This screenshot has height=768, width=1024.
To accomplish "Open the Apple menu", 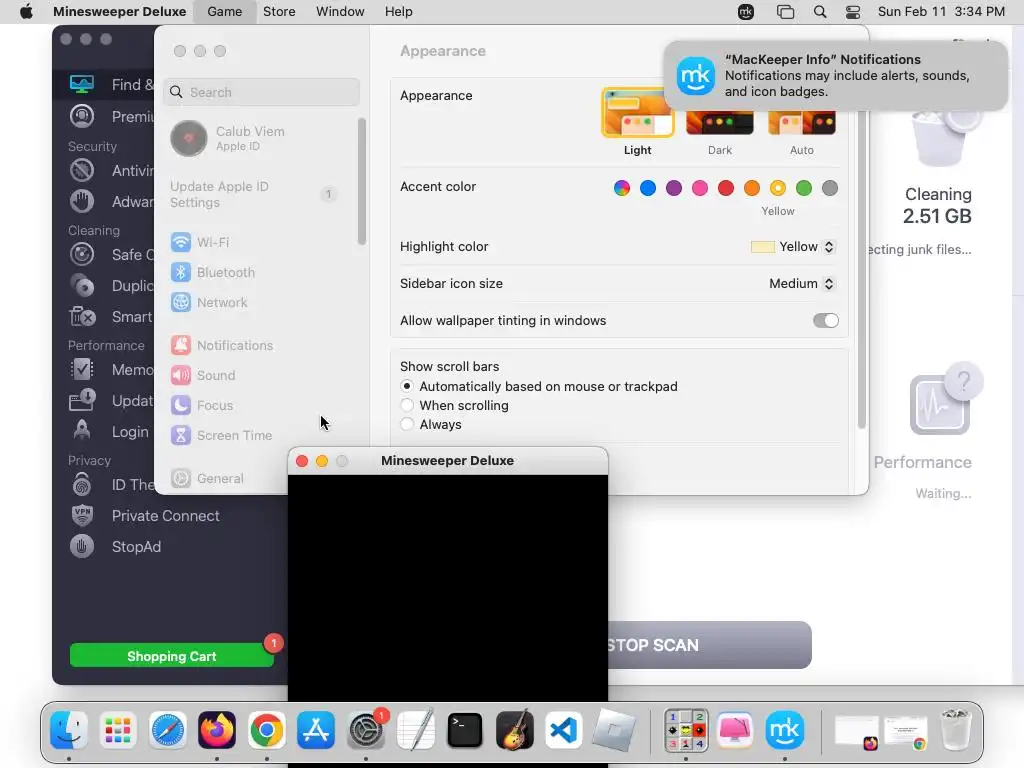I will (x=26, y=12).
